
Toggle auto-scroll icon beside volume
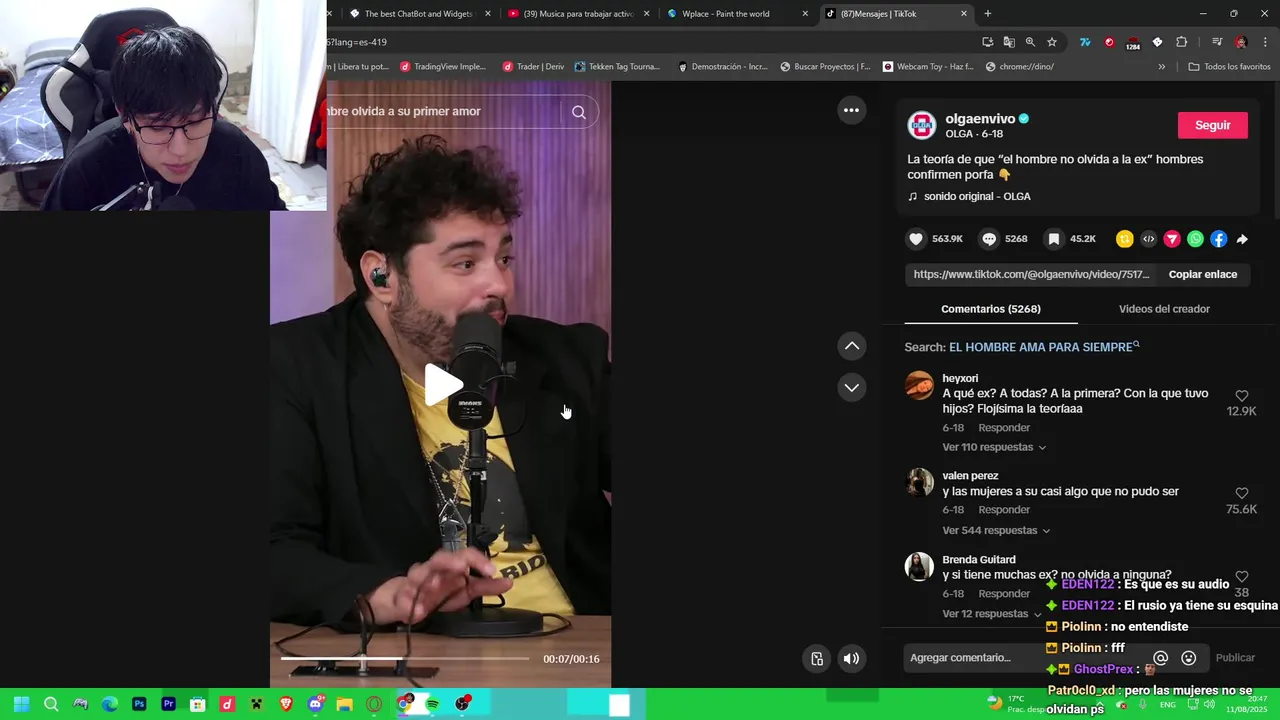coord(817,658)
